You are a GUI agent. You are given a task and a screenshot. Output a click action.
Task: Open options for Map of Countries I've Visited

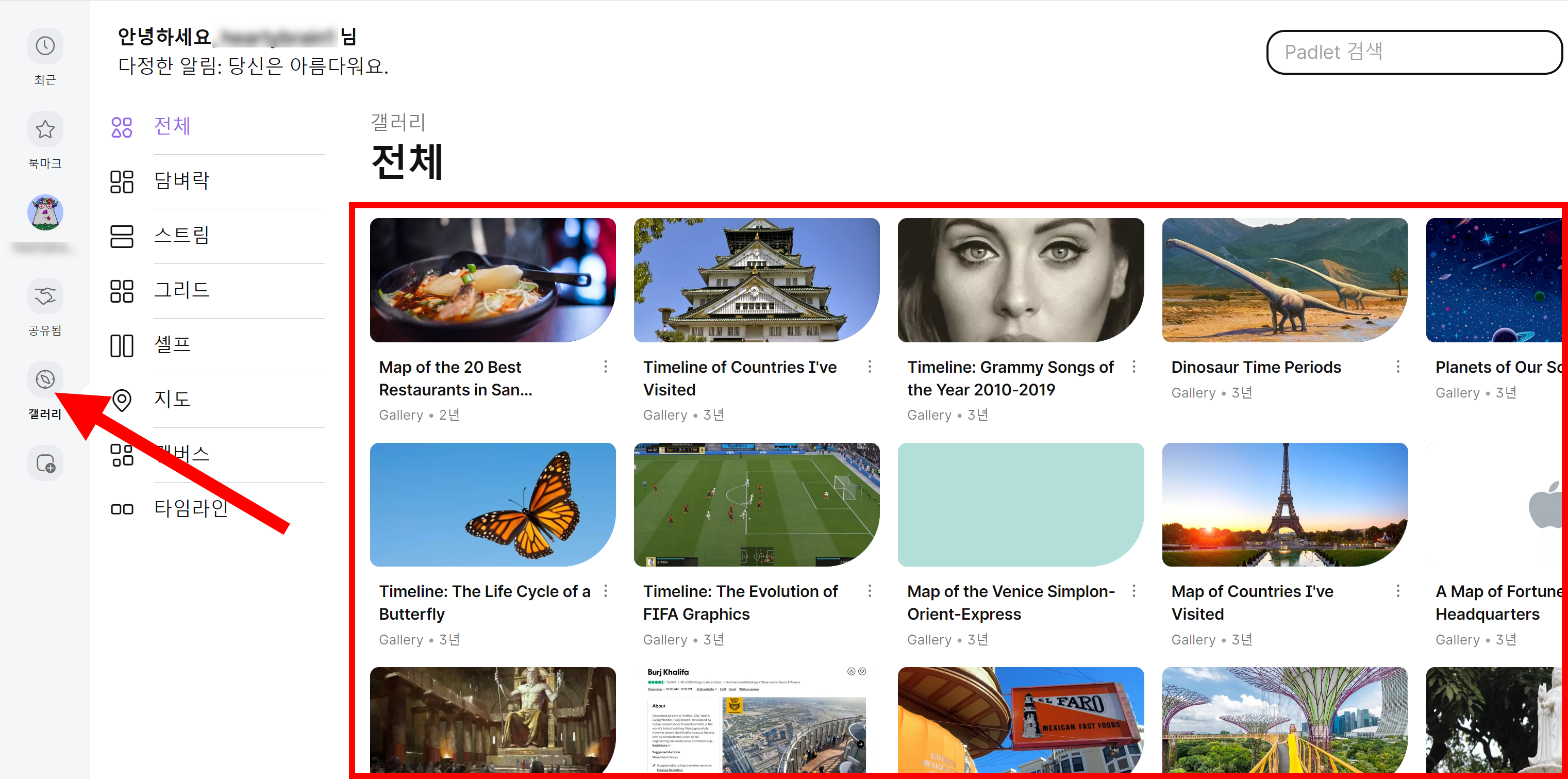pyautogui.click(x=1397, y=591)
